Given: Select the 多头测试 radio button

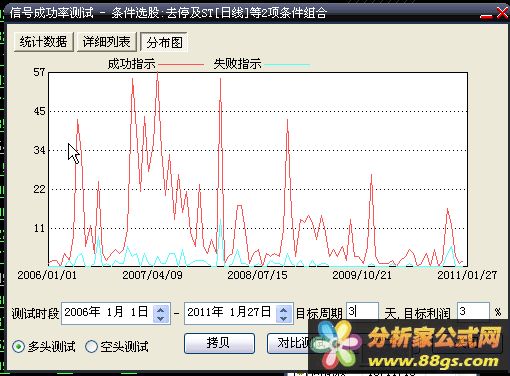Looking at the screenshot, I should click(x=18, y=347).
